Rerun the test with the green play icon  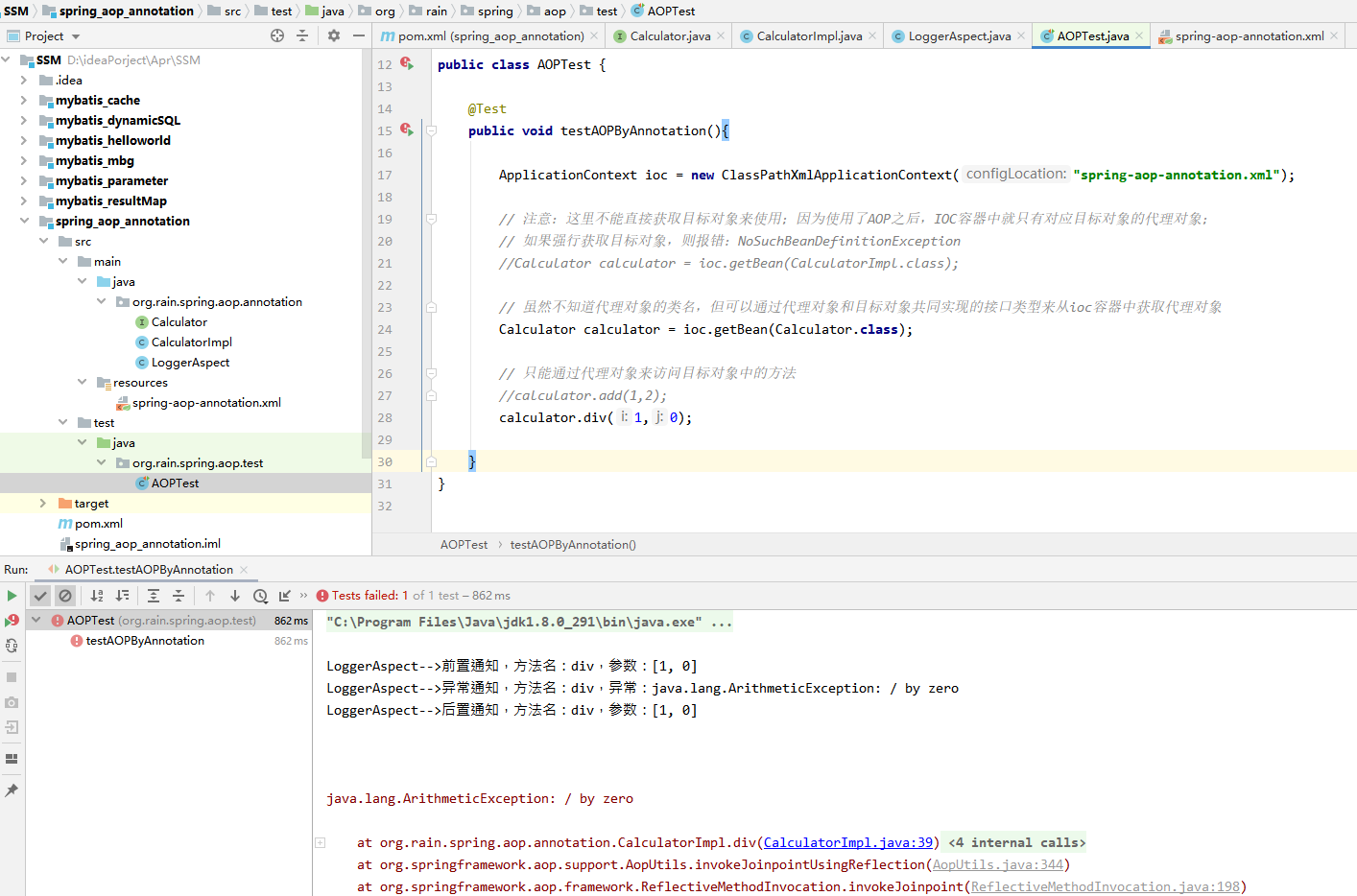tap(12, 596)
